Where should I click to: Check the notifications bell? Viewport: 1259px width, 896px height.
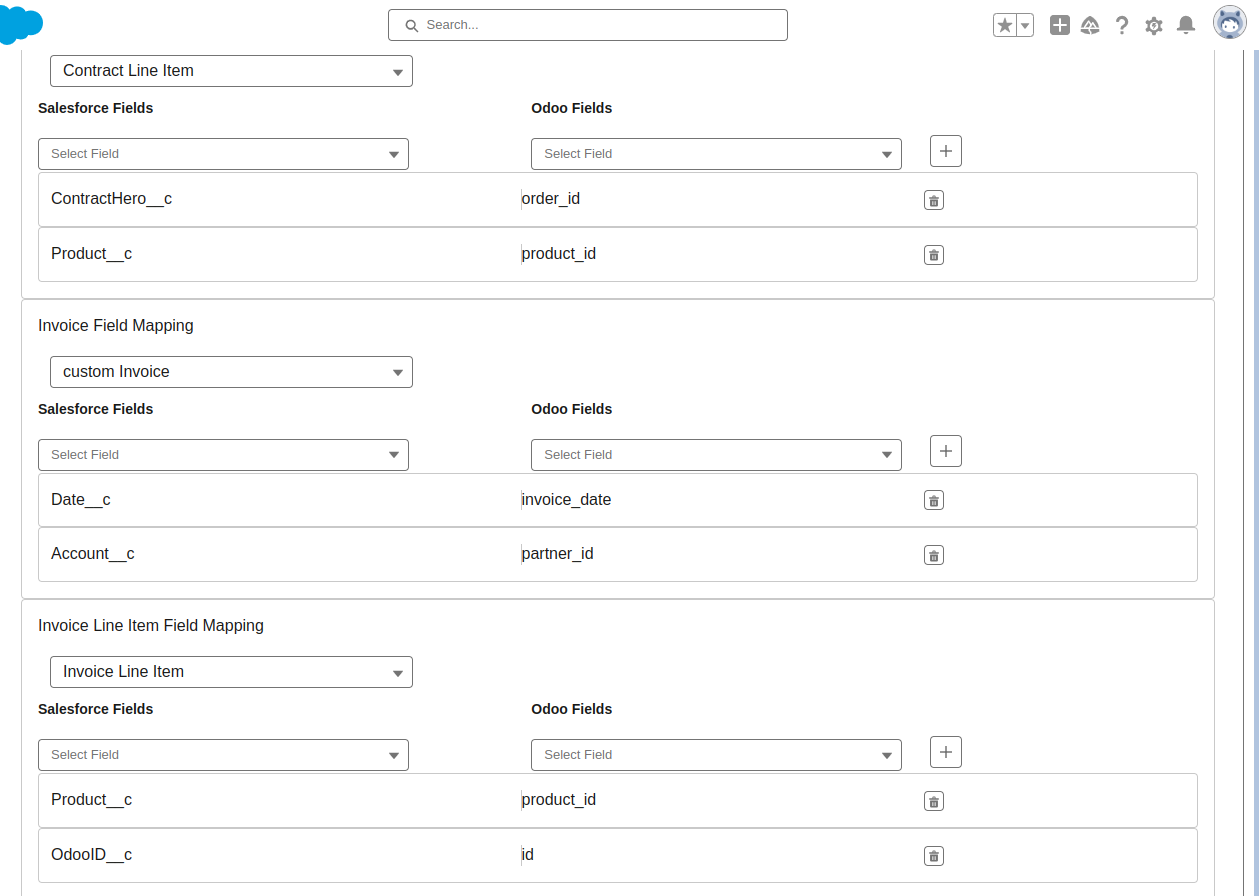[1185, 25]
